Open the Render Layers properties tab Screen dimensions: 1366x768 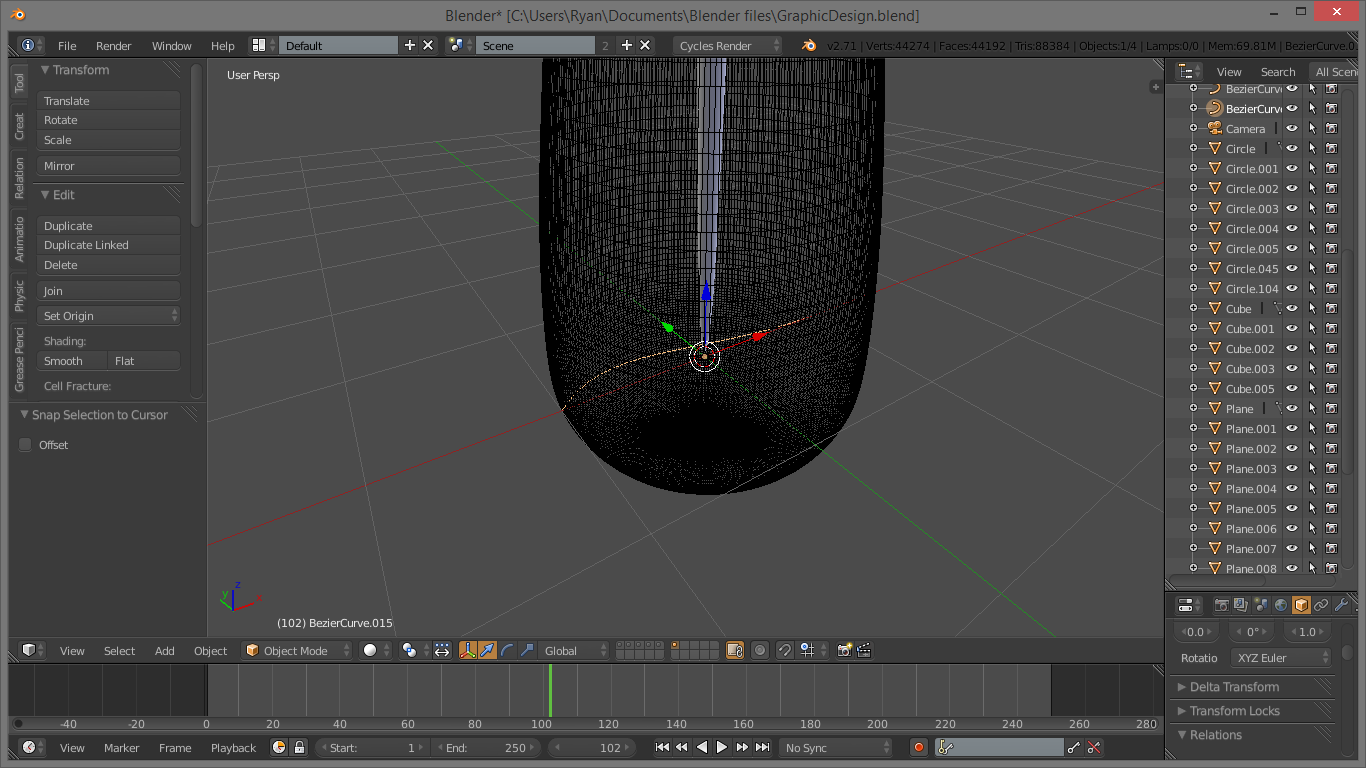(x=1241, y=605)
